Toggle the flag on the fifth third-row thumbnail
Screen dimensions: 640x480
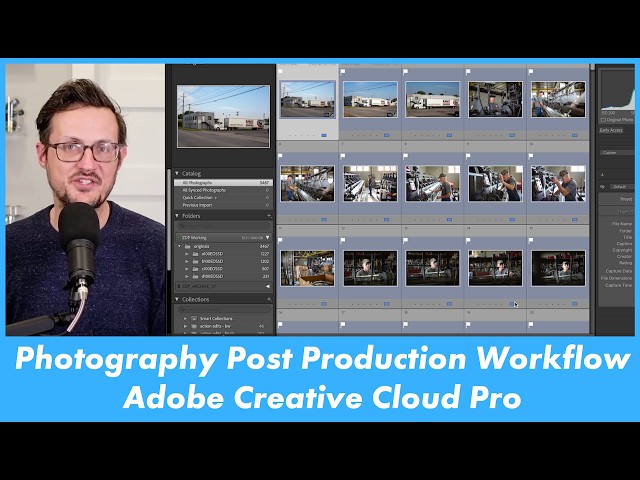click(531, 240)
